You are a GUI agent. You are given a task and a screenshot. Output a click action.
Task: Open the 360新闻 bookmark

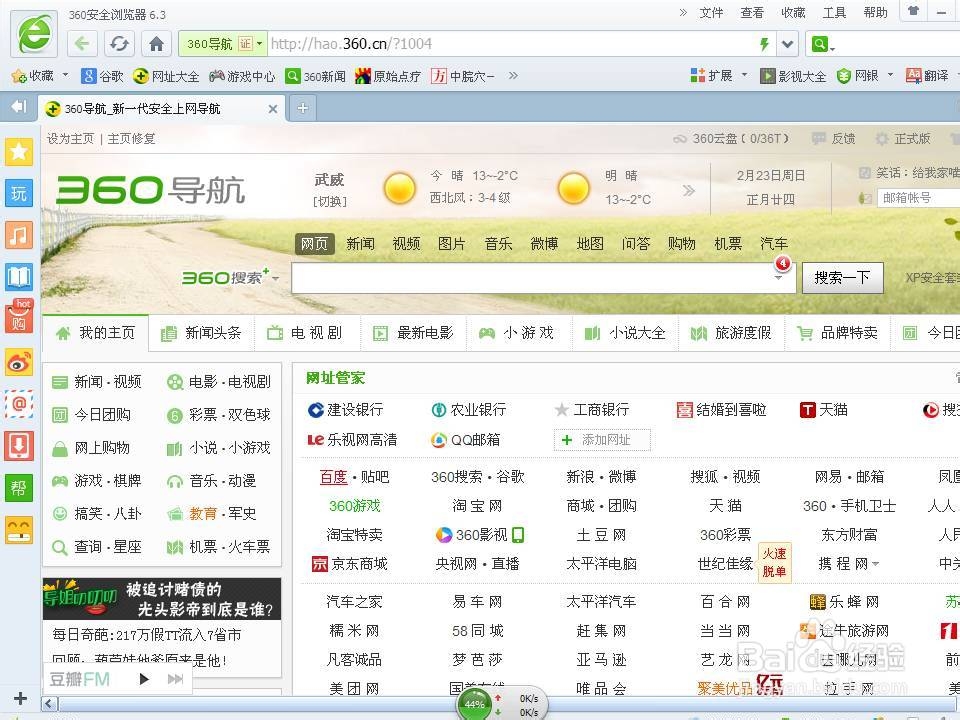click(x=316, y=76)
